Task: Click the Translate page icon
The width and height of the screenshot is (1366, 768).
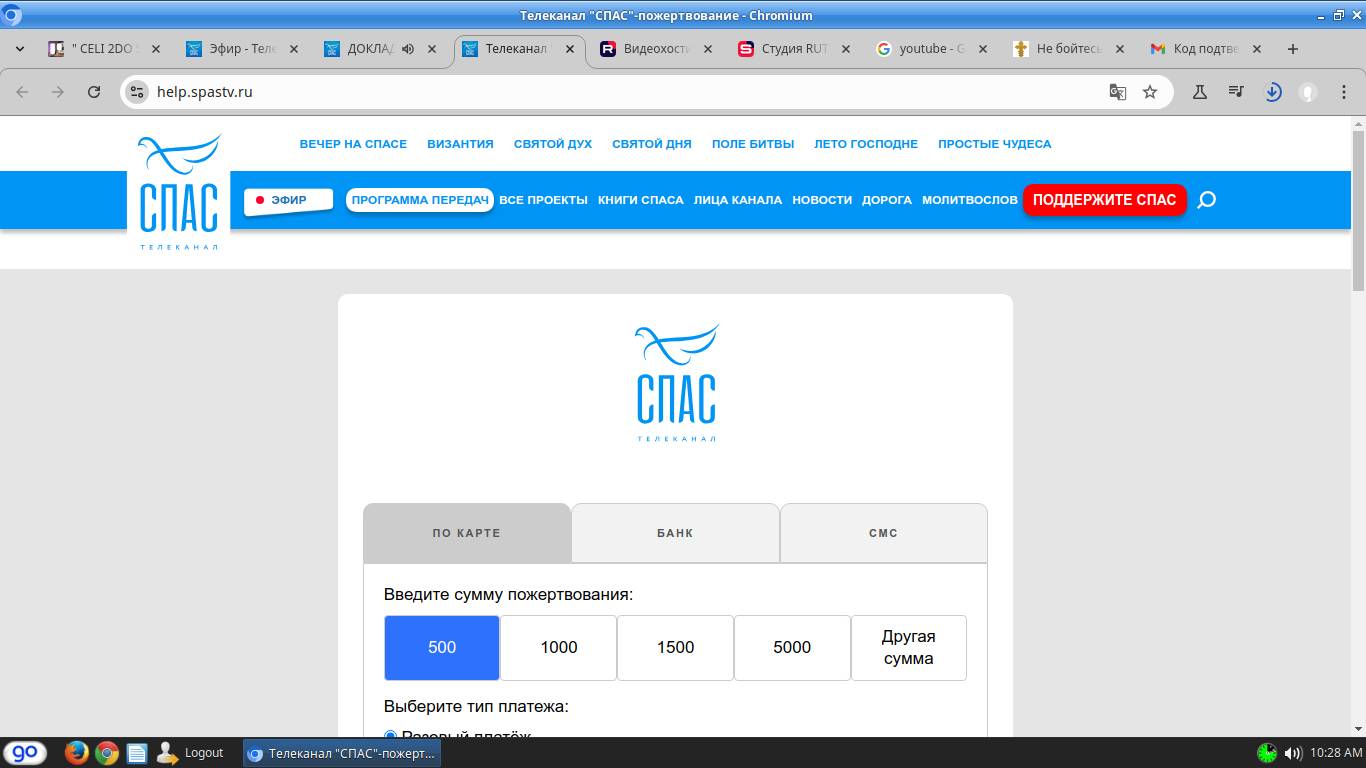Action: click(x=1118, y=92)
